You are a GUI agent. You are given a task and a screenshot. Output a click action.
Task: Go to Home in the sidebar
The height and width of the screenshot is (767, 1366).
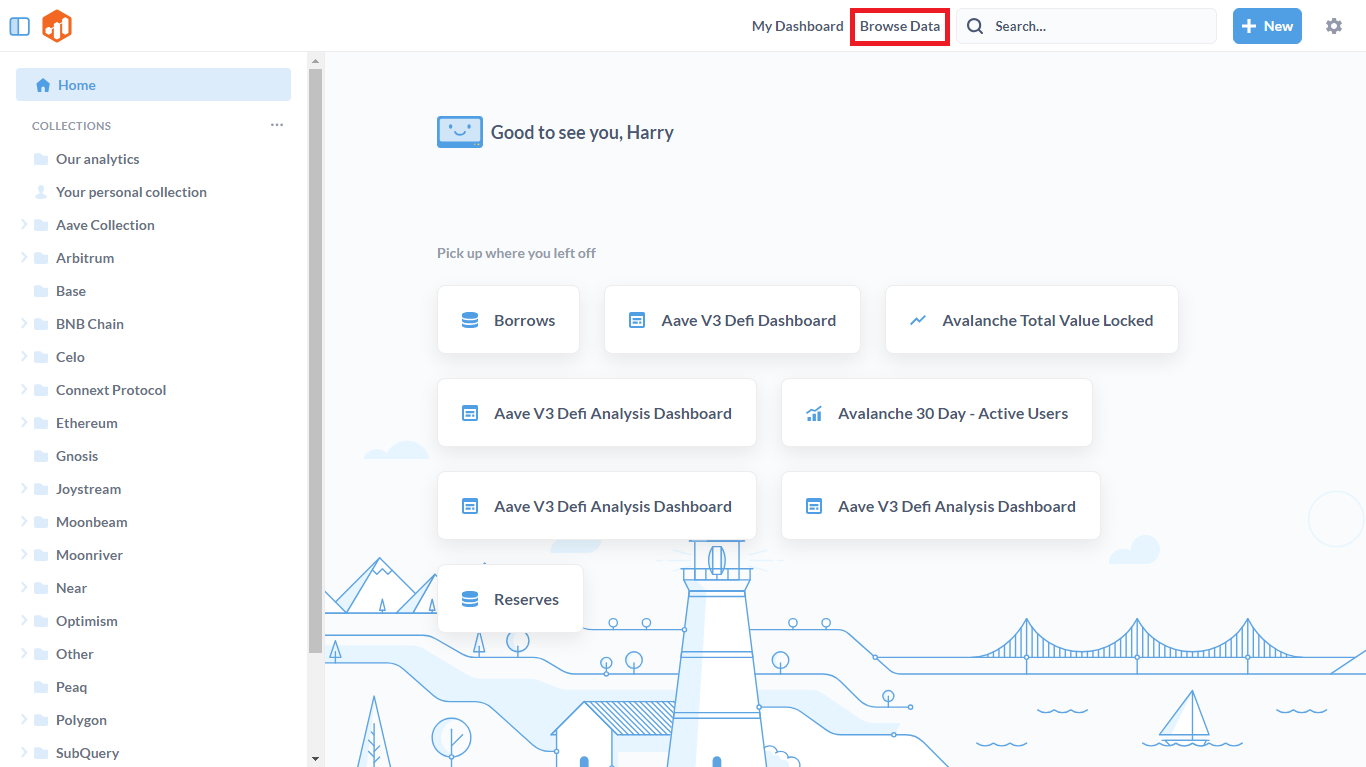coord(153,85)
